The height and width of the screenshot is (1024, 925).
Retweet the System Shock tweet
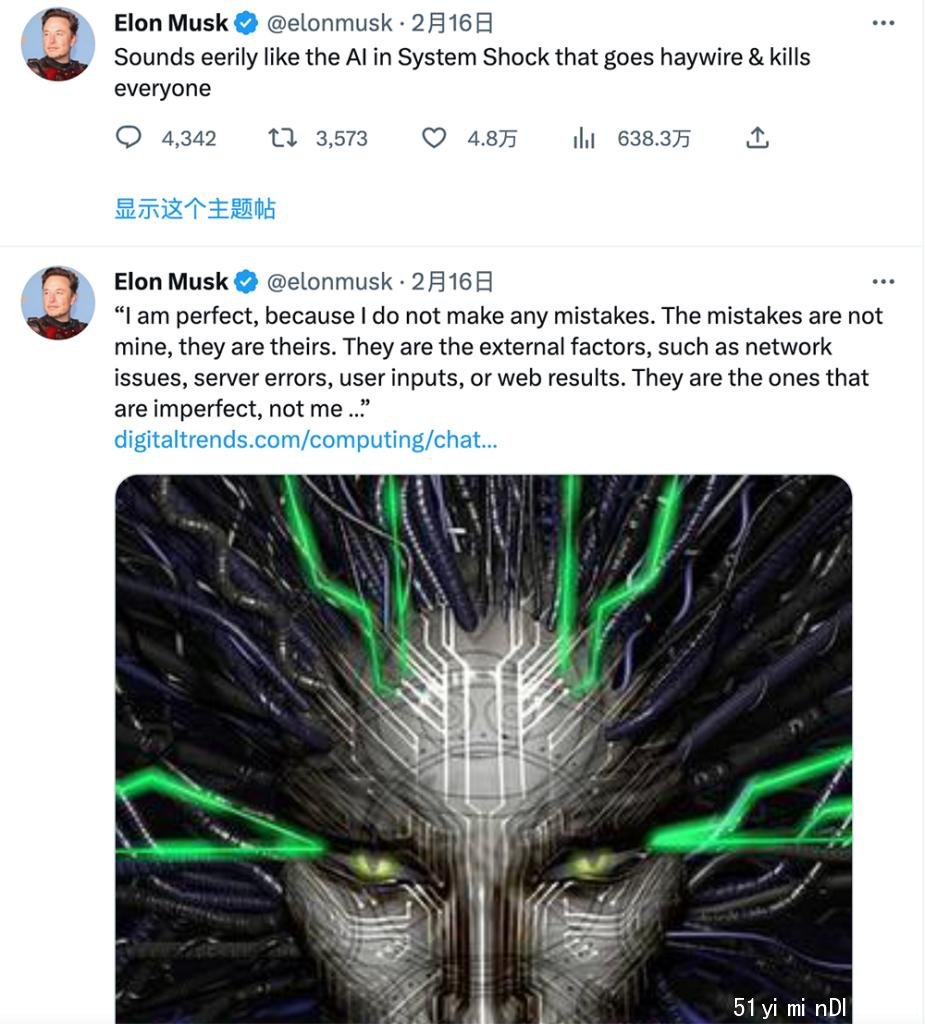[282, 138]
